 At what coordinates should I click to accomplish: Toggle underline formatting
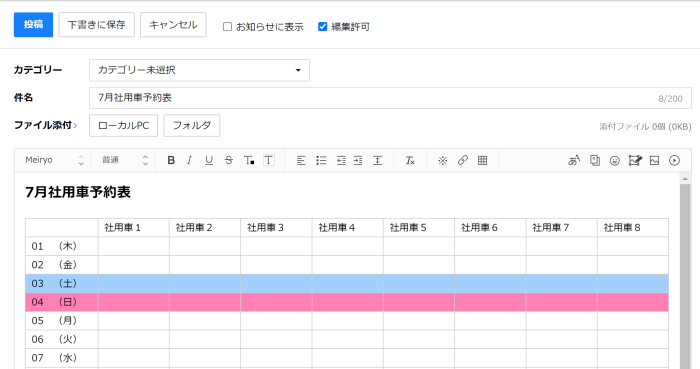[x=209, y=160]
